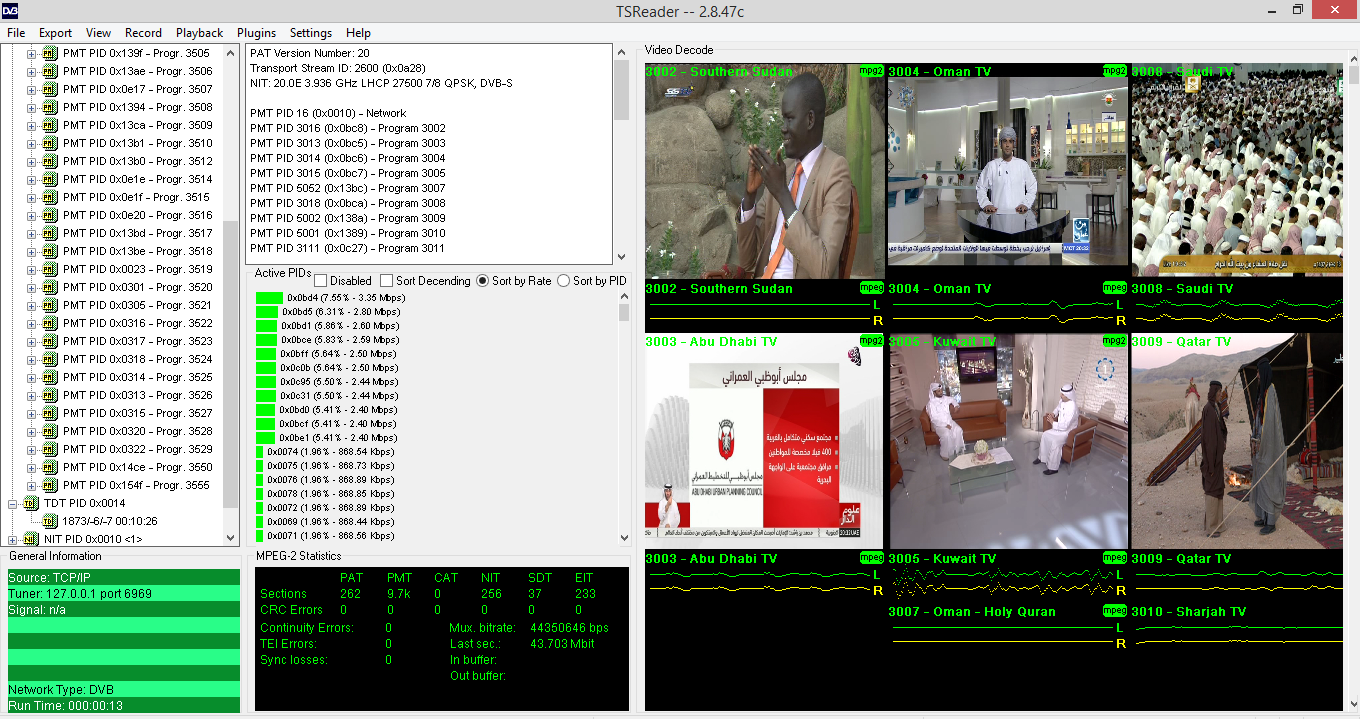Click the TDT date entry icon
This screenshot has width=1360, height=719.
pyautogui.click(x=50, y=522)
